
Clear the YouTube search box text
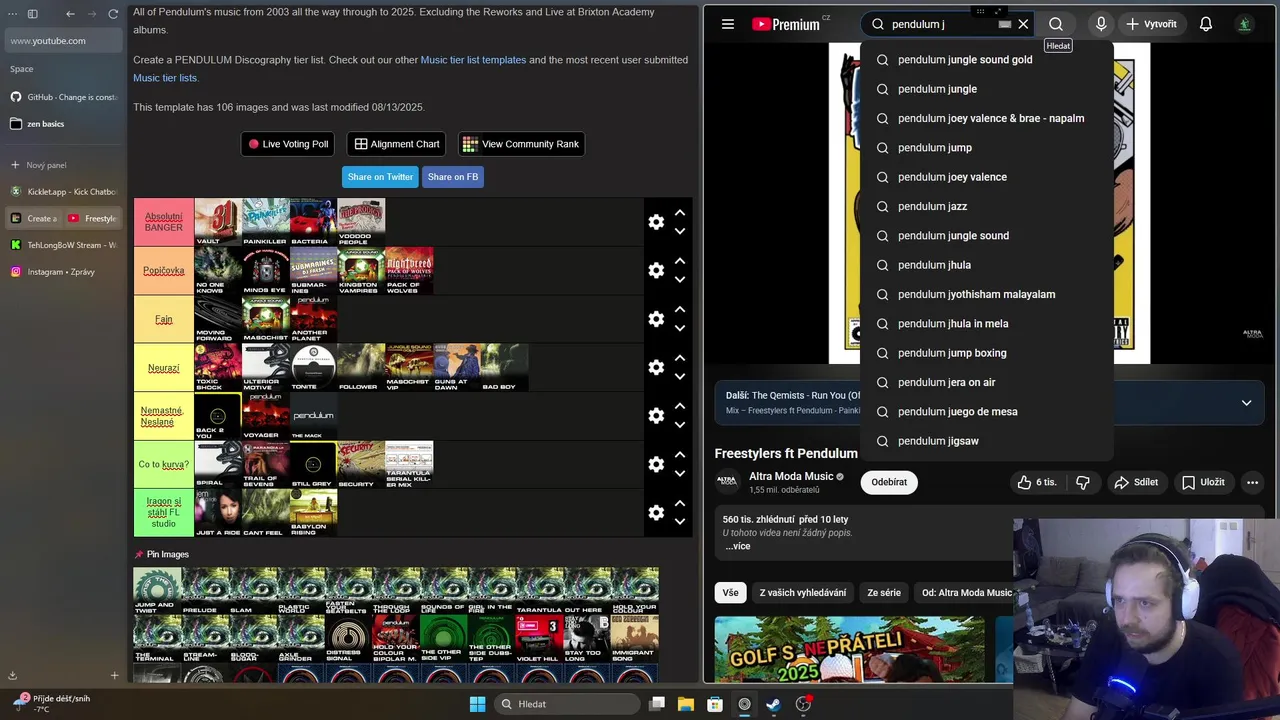click(x=1023, y=24)
